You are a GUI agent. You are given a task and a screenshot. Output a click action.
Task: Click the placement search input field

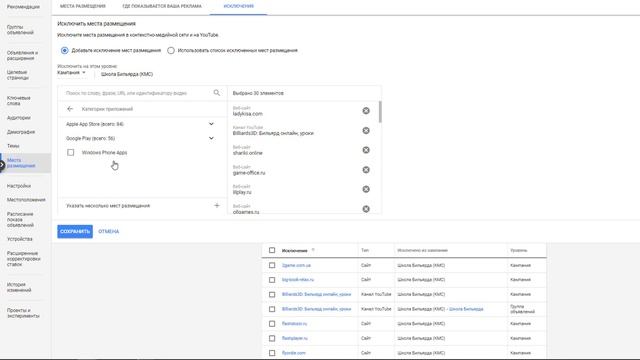(138, 93)
